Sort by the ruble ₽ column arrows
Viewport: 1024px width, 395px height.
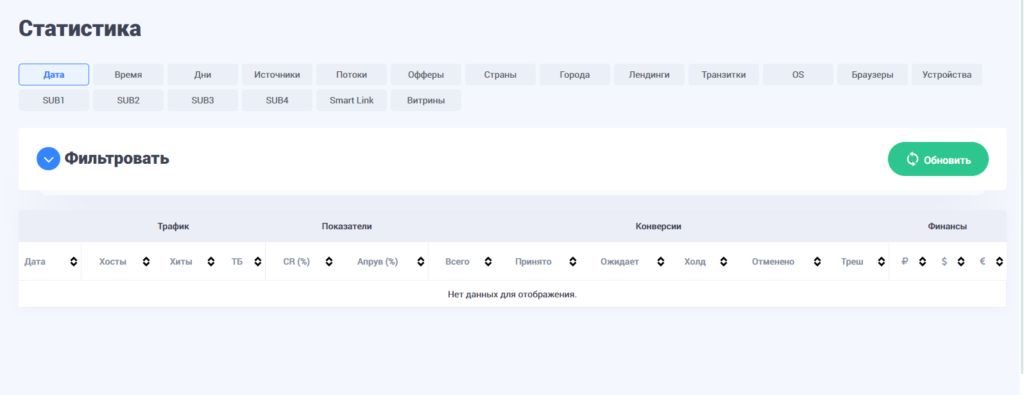click(x=922, y=262)
